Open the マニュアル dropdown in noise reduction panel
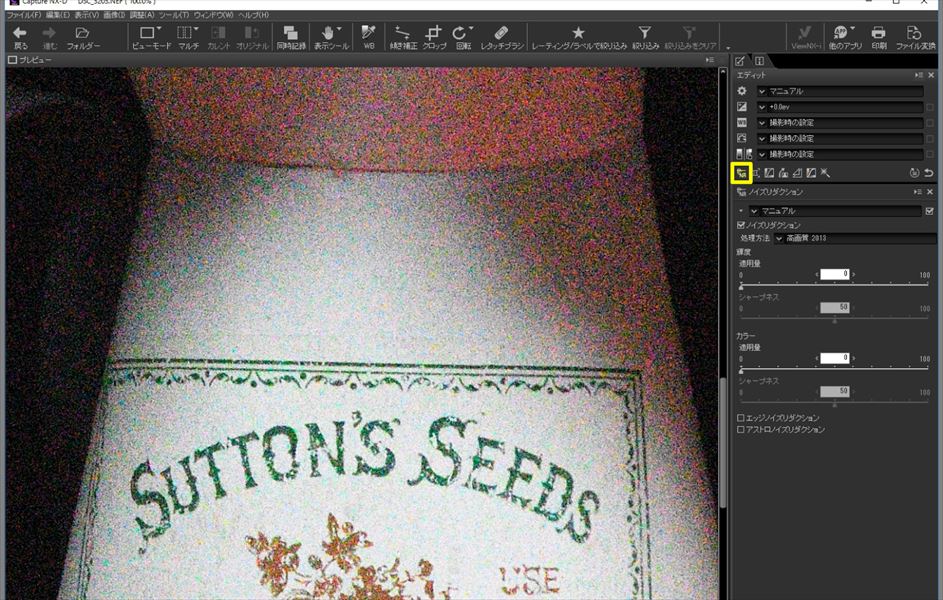943x600 pixels. tap(835, 211)
